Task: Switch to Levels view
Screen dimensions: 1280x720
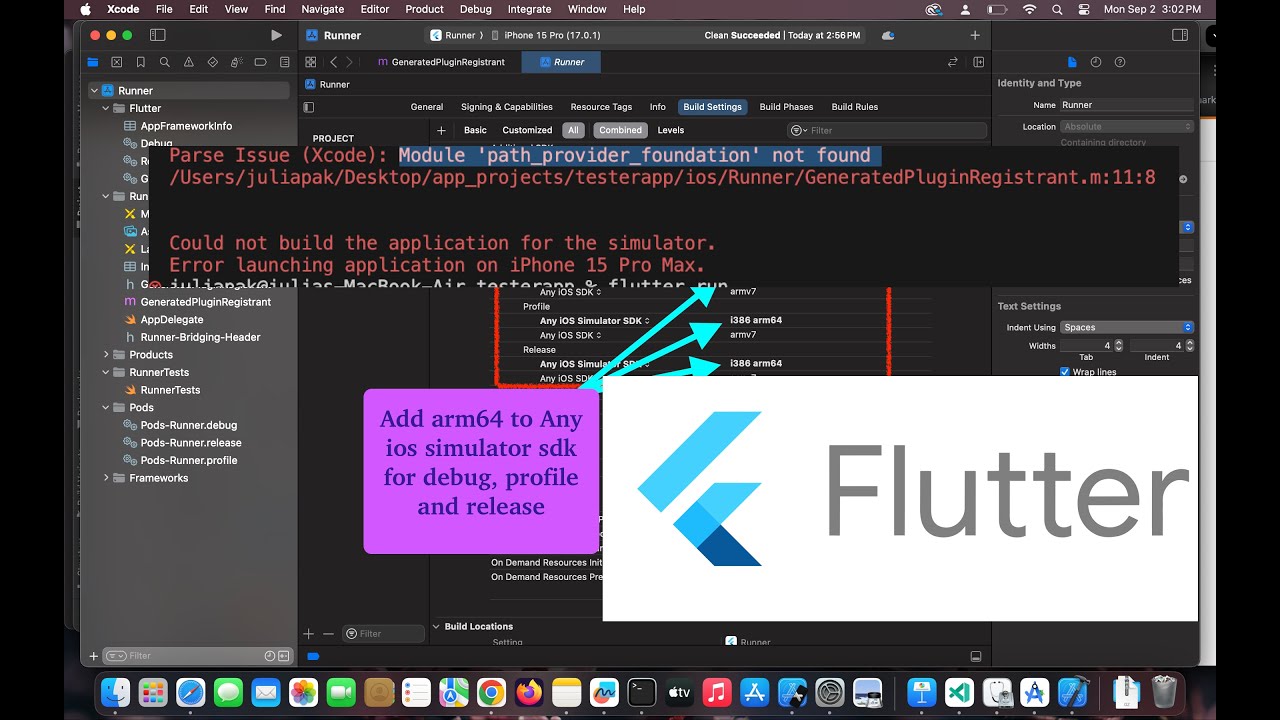Action: pyautogui.click(x=671, y=130)
